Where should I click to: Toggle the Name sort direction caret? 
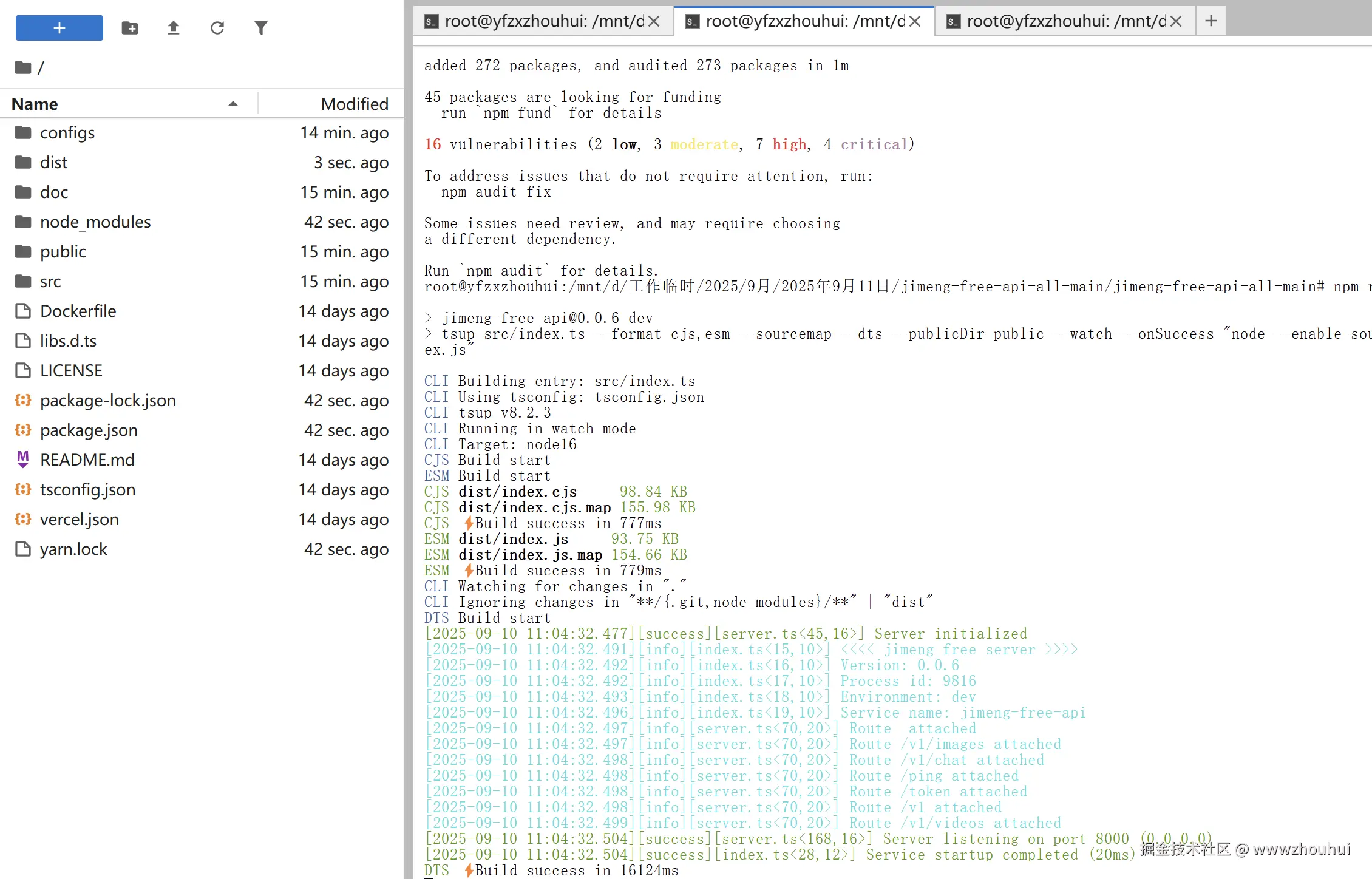[233, 104]
